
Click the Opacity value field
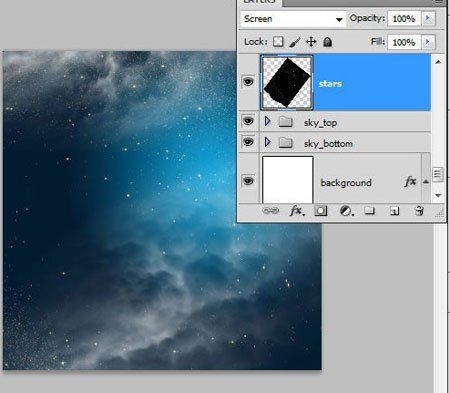tap(404, 19)
